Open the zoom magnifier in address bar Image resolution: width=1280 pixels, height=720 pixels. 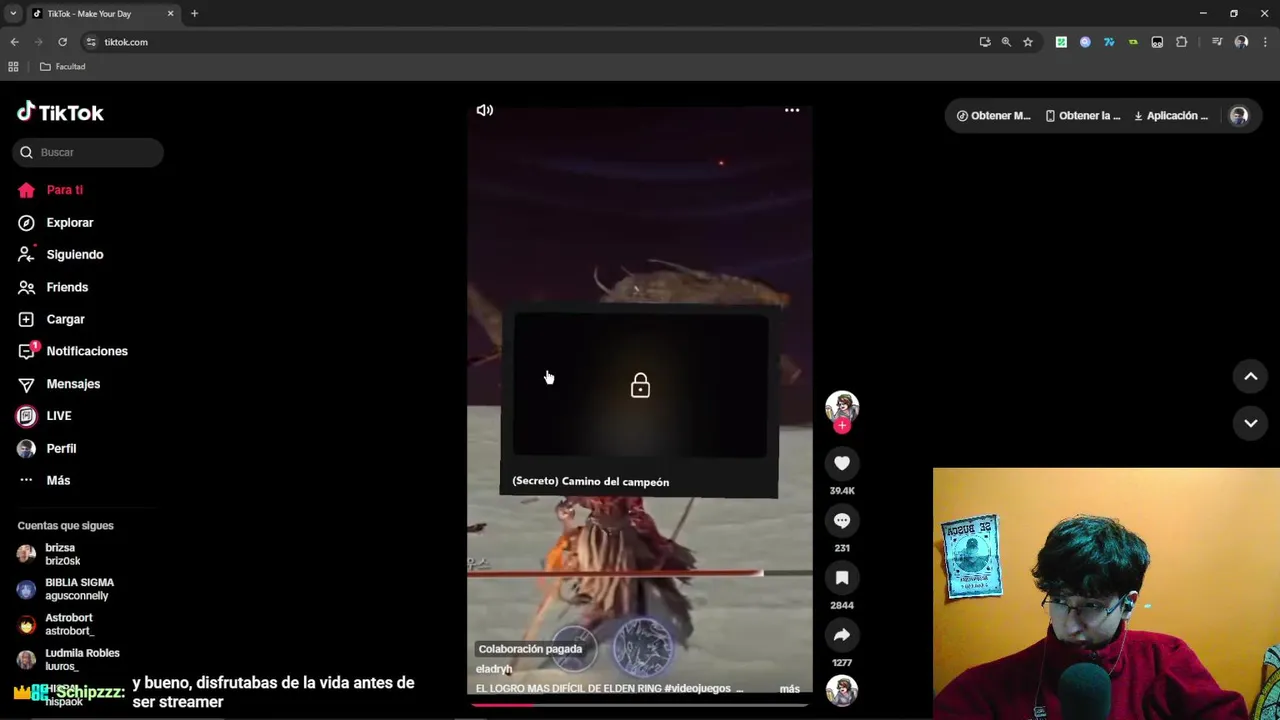point(1006,42)
